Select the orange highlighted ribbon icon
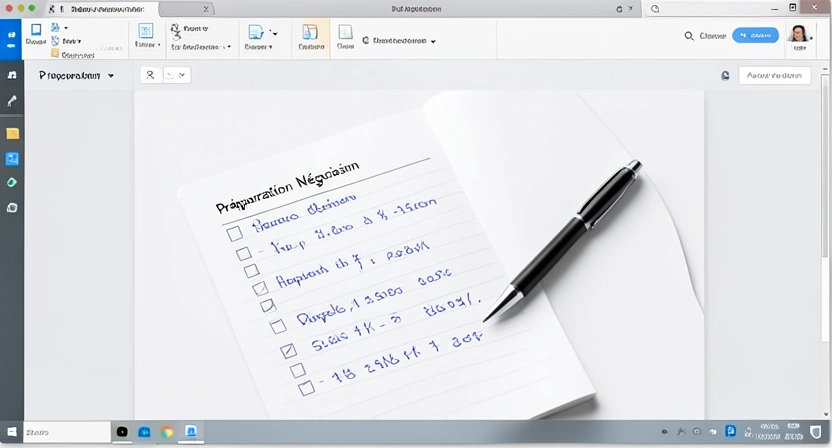 (310, 32)
